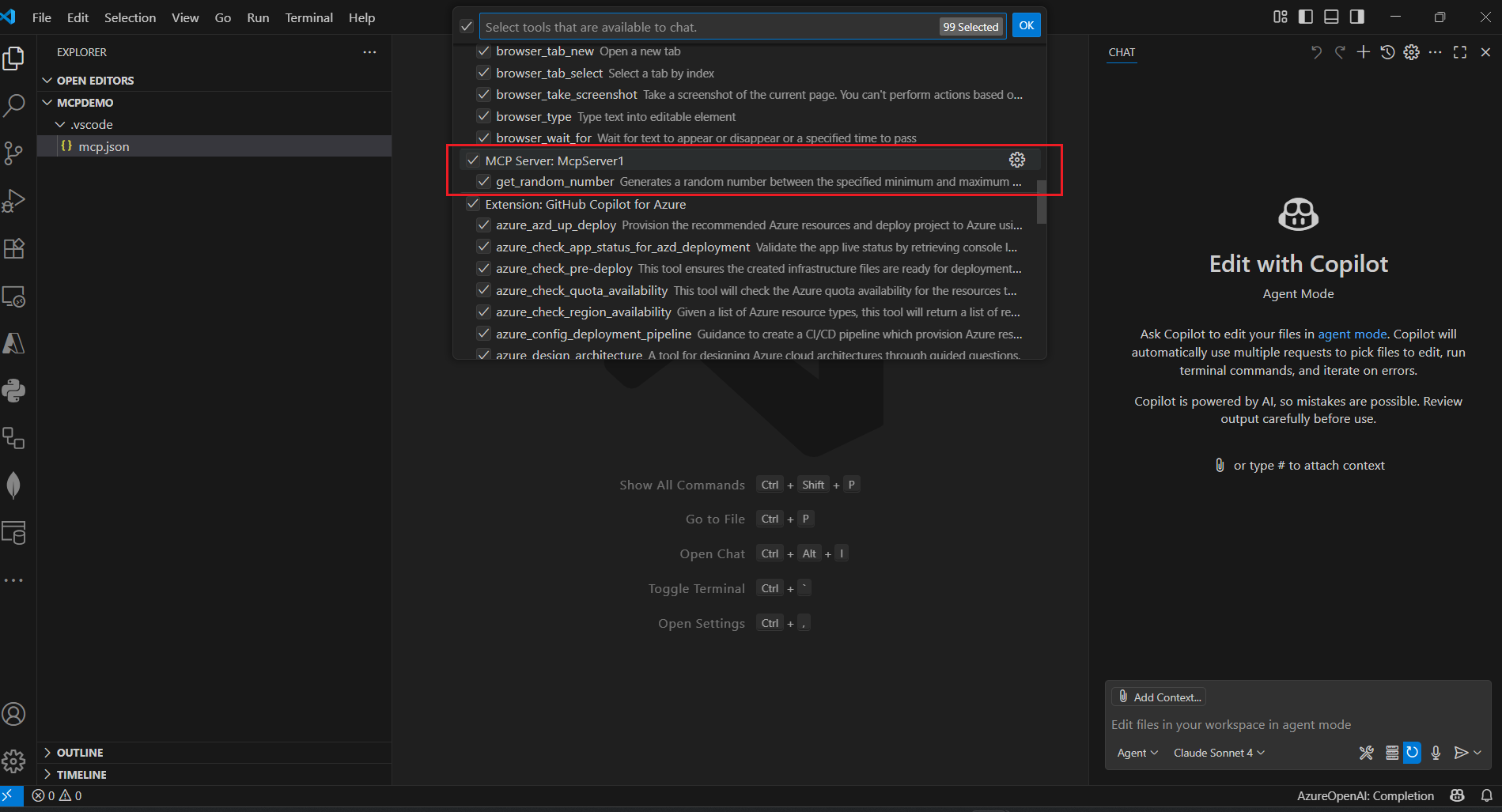Customize layout icon in title bar

(x=1281, y=17)
